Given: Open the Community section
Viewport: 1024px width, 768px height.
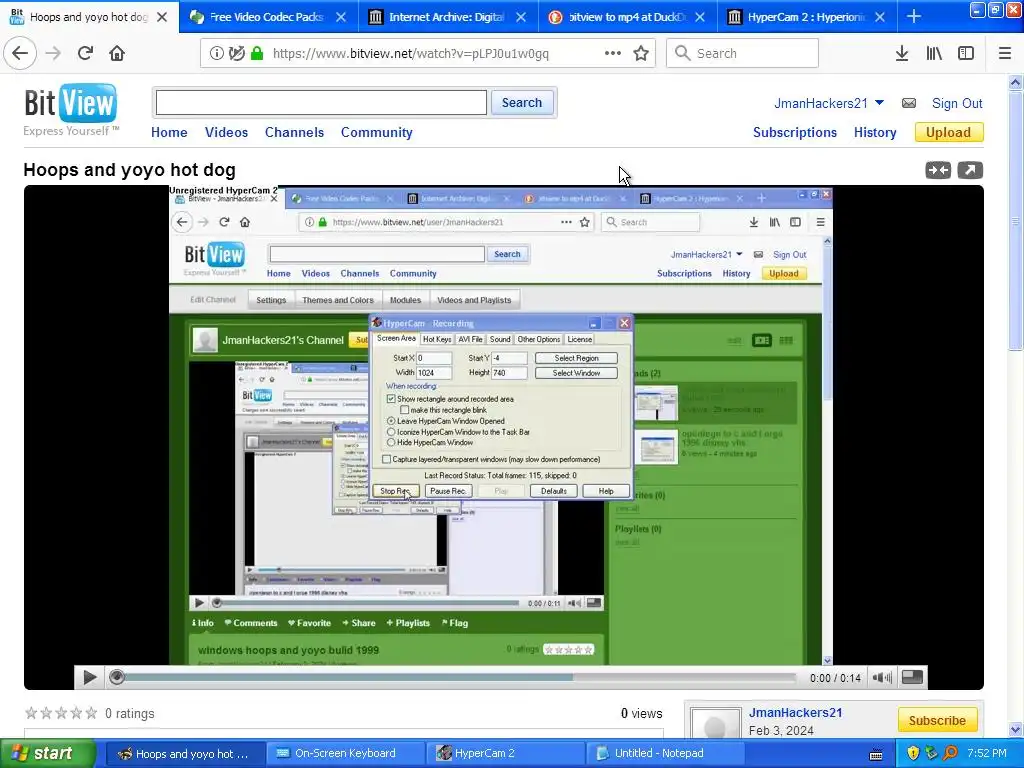Looking at the screenshot, I should point(377,133).
